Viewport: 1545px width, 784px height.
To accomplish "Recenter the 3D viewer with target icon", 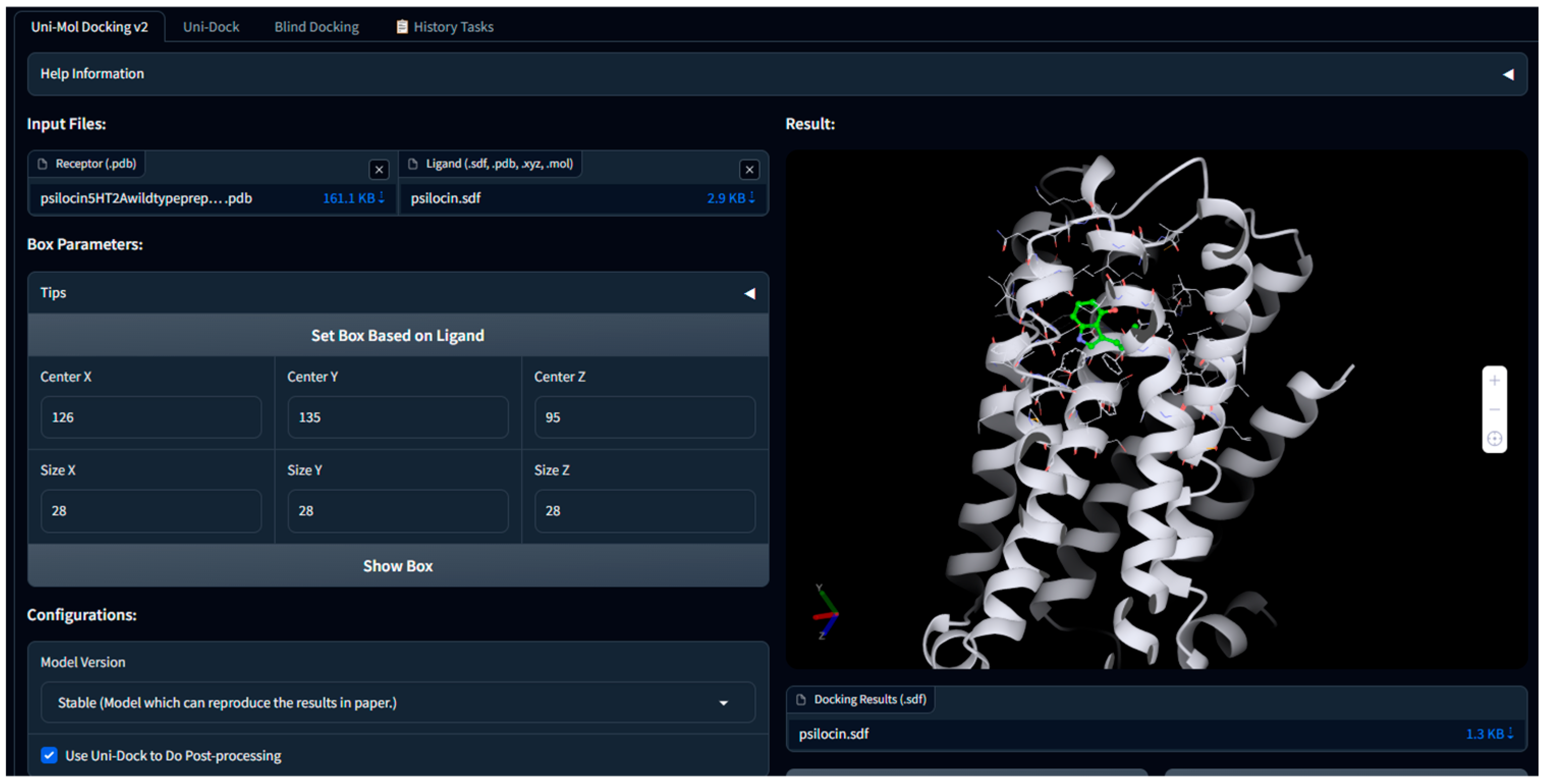I will click(x=1495, y=439).
